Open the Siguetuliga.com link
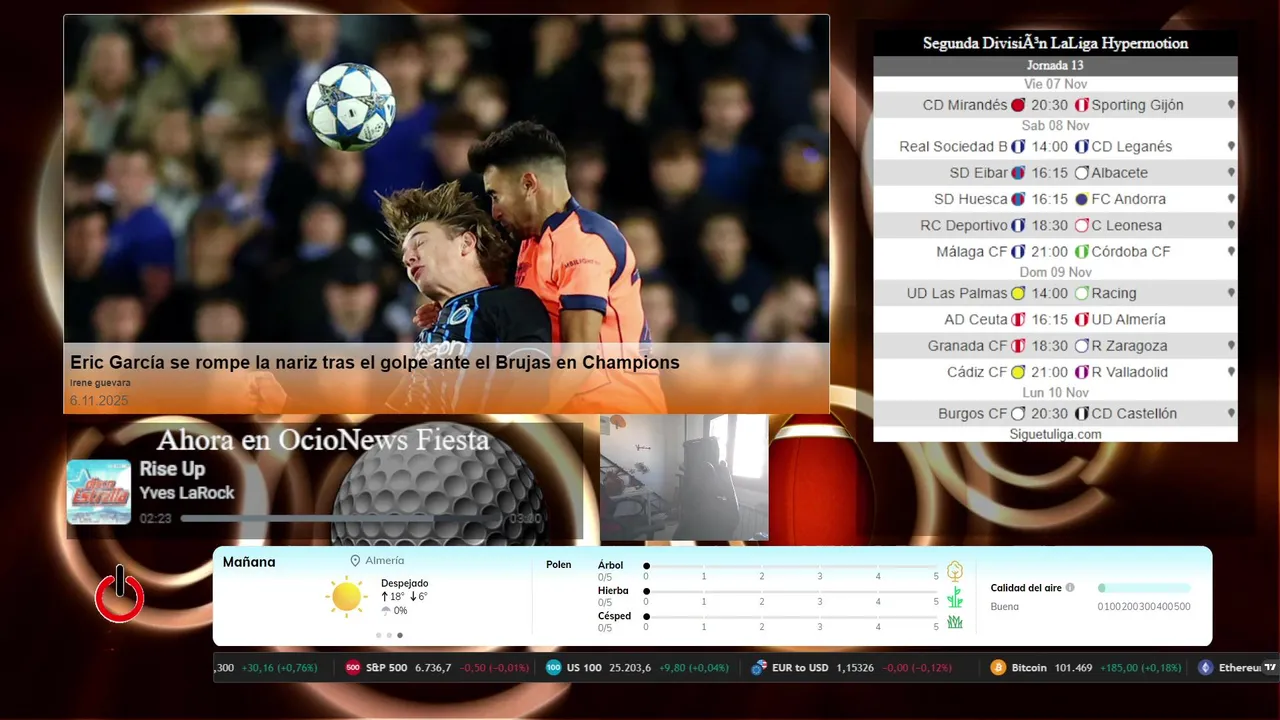This screenshot has width=1280, height=720. (x=1055, y=434)
